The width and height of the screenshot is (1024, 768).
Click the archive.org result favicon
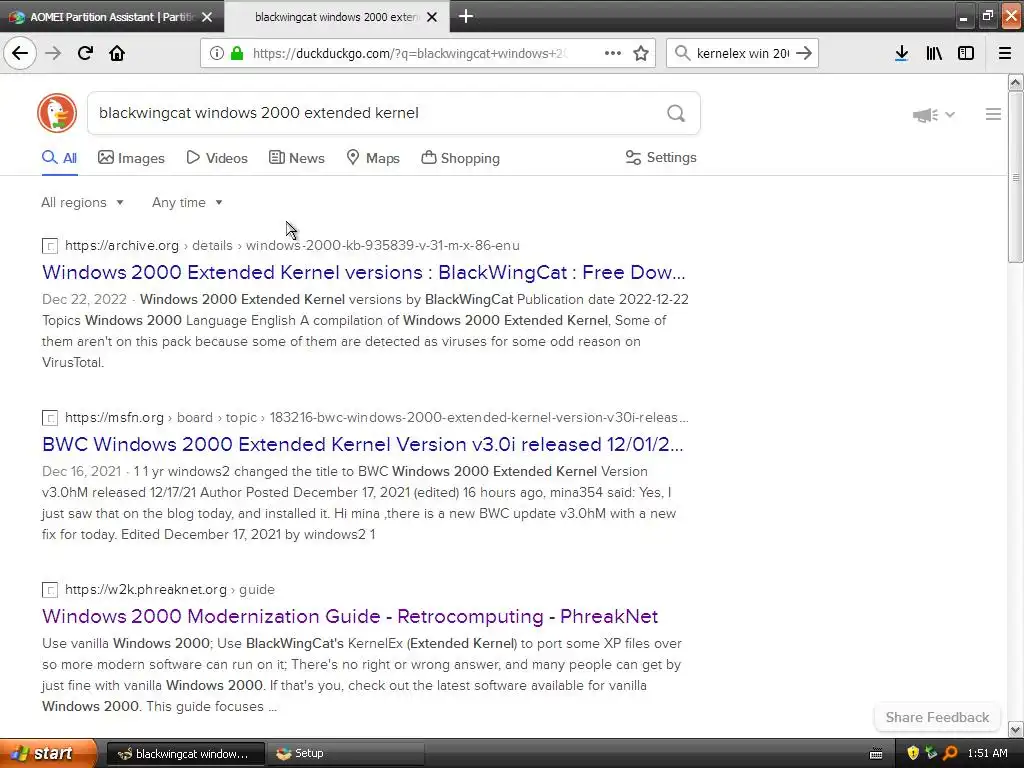pos(50,246)
